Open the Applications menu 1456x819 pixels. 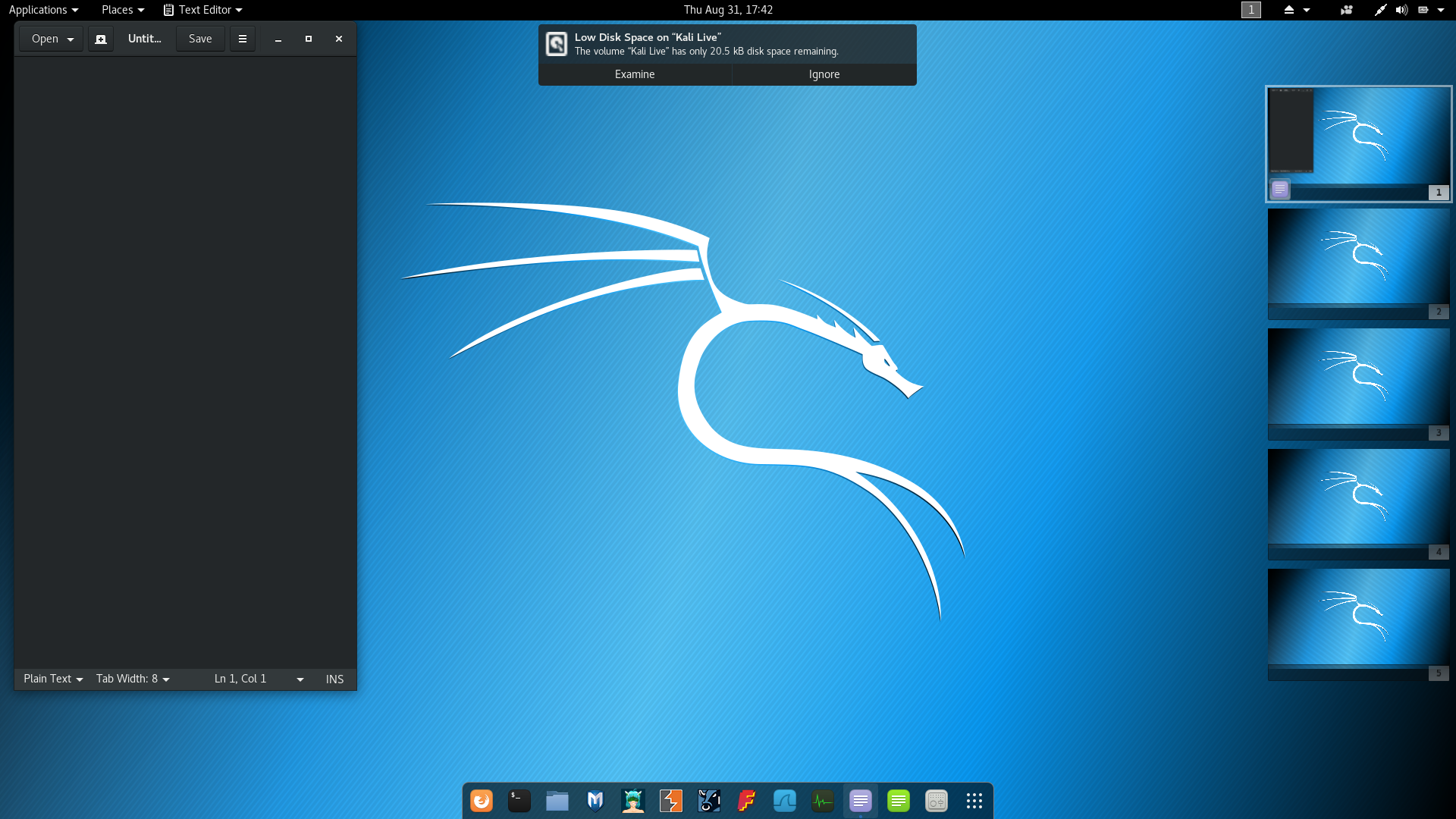tap(43, 10)
